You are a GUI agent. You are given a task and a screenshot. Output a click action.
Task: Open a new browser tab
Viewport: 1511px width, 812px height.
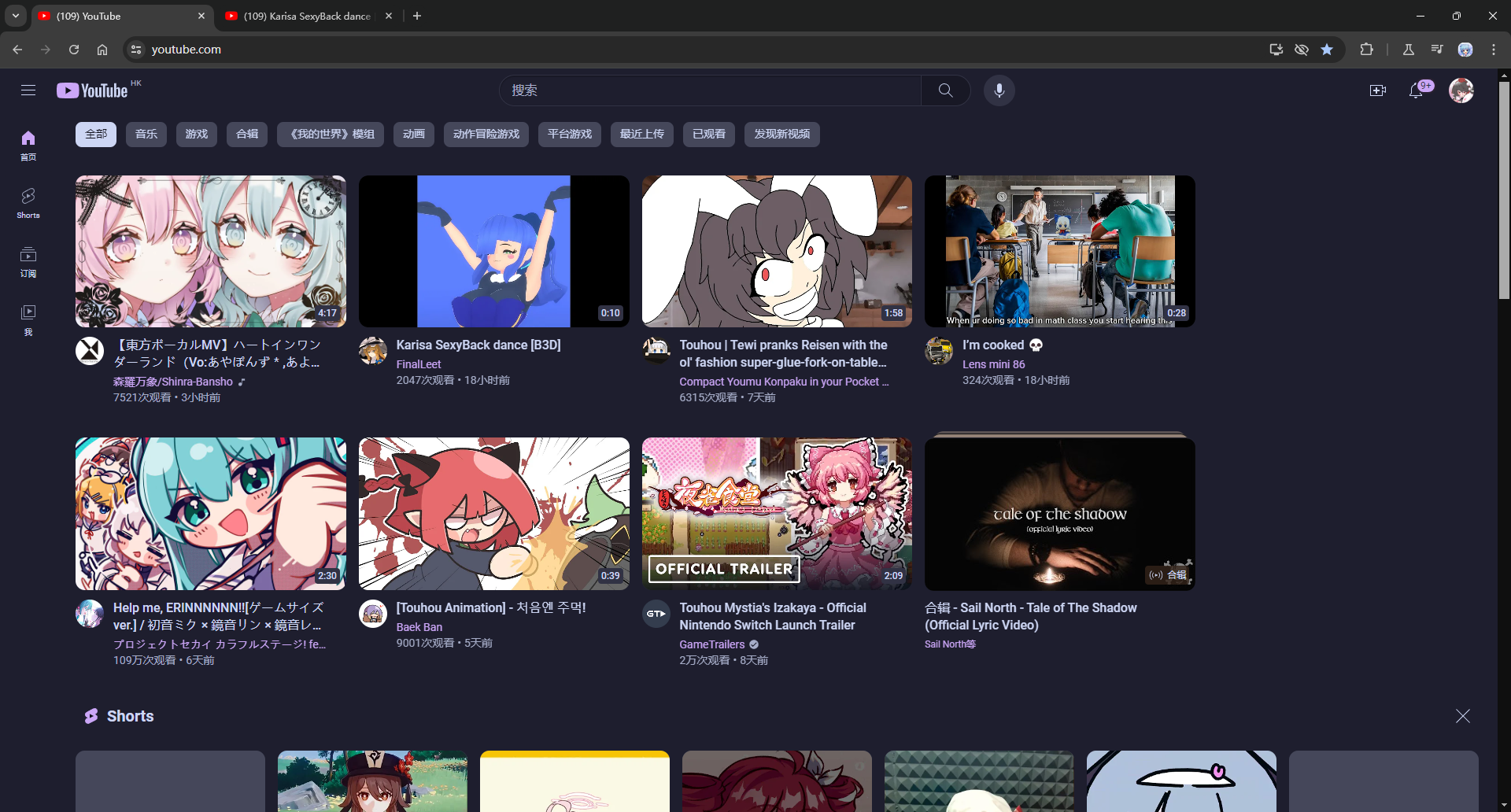(417, 16)
